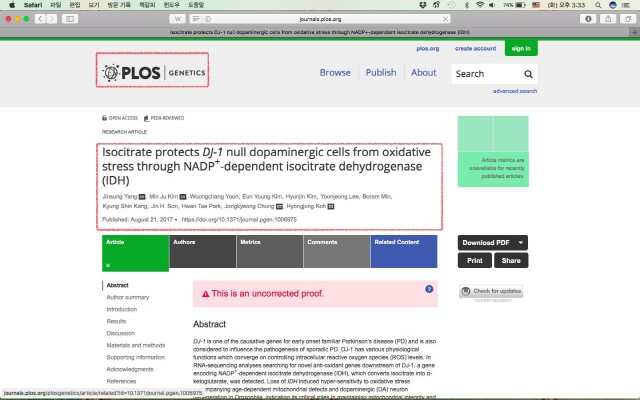
Task: Click the green sign in button
Action: (x=521, y=48)
